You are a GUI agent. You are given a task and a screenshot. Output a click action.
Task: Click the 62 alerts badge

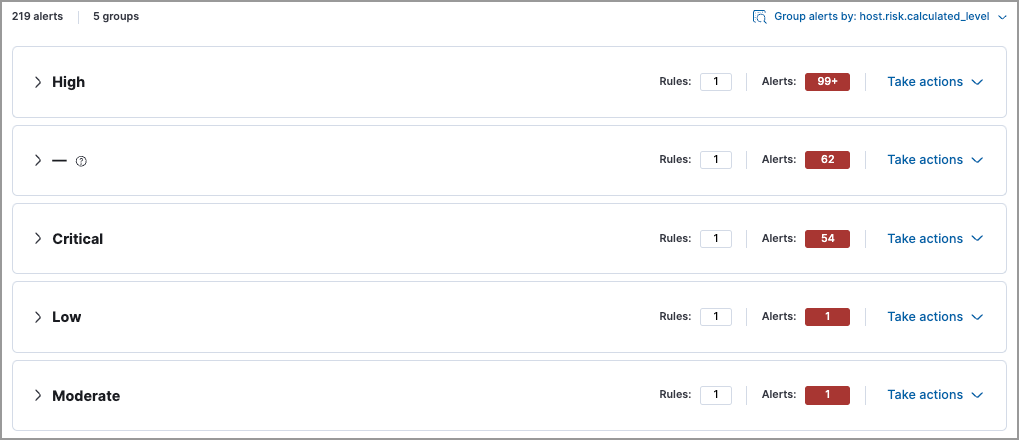pos(827,160)
